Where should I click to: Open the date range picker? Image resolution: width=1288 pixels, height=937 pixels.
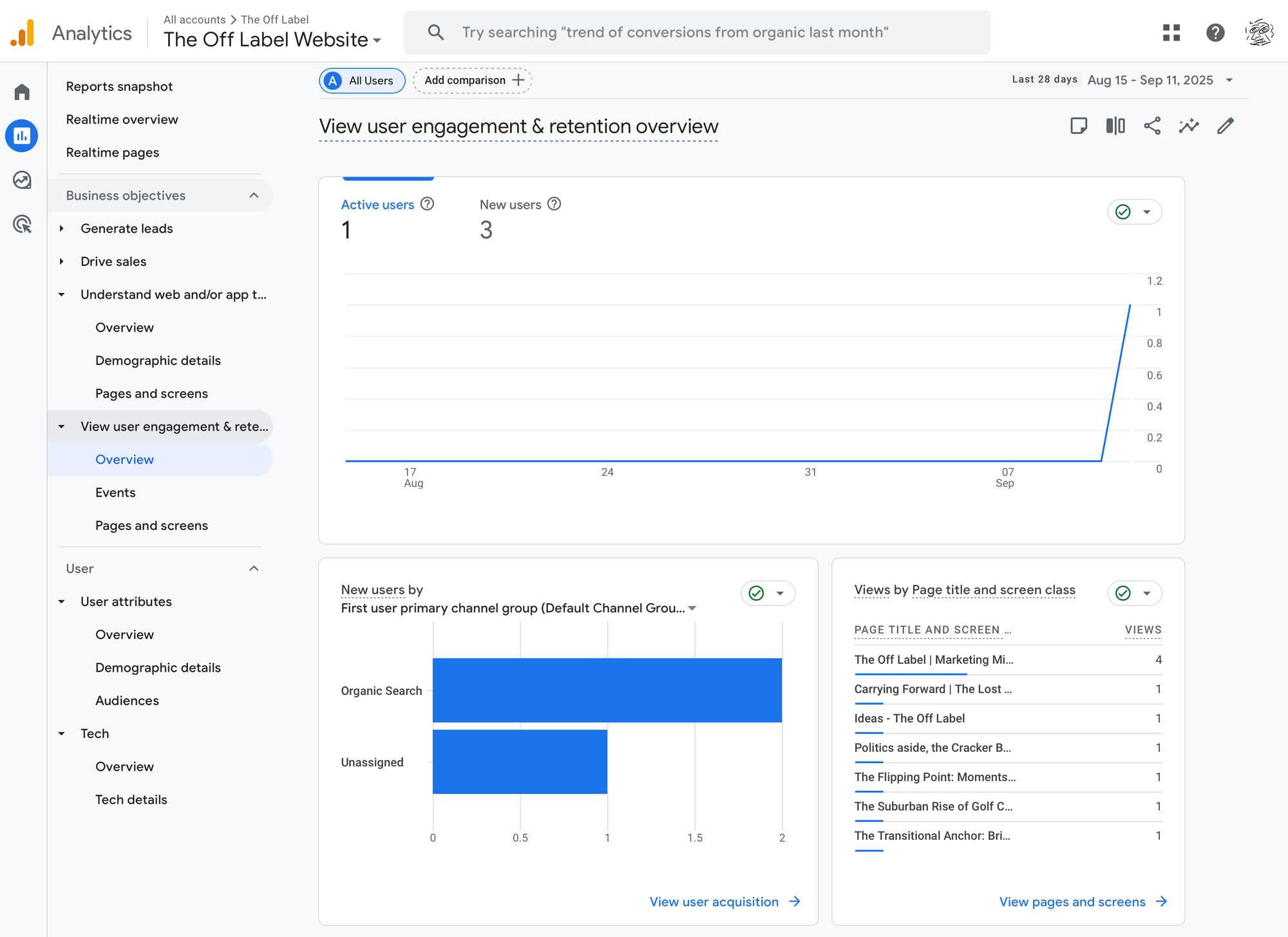tap(1122, 80)
